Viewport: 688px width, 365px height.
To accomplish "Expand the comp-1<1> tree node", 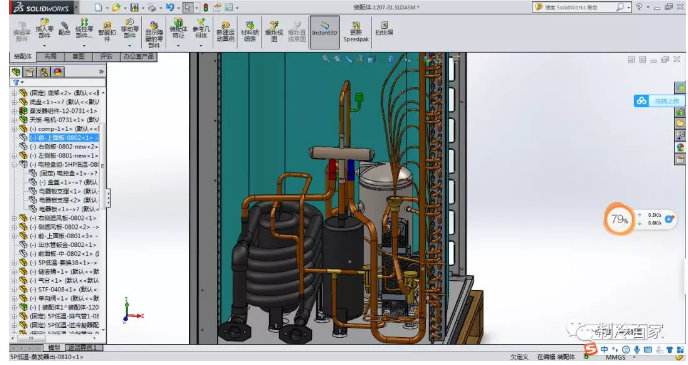I will pos(14,129).
